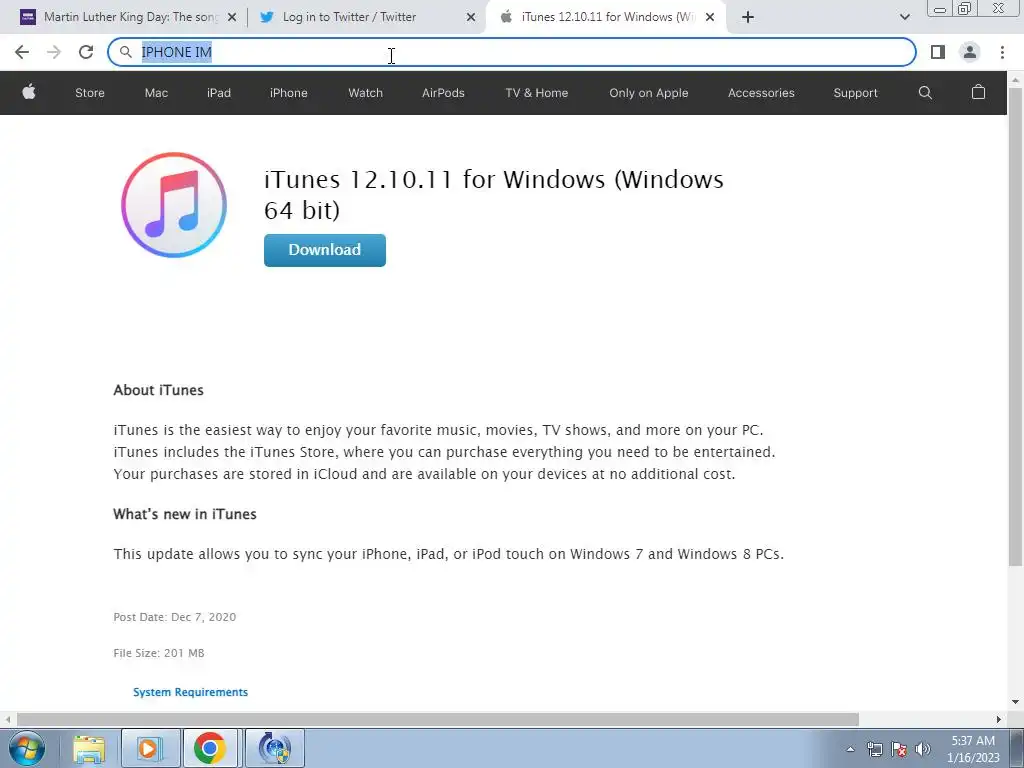Click the blue Download button
Screen dimensions: 1024x768
(x=325, y=250)
